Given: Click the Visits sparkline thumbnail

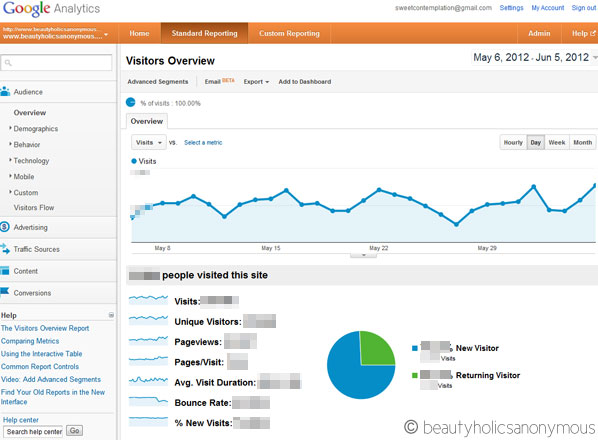Looking at the screenshot, I should 148,300.
